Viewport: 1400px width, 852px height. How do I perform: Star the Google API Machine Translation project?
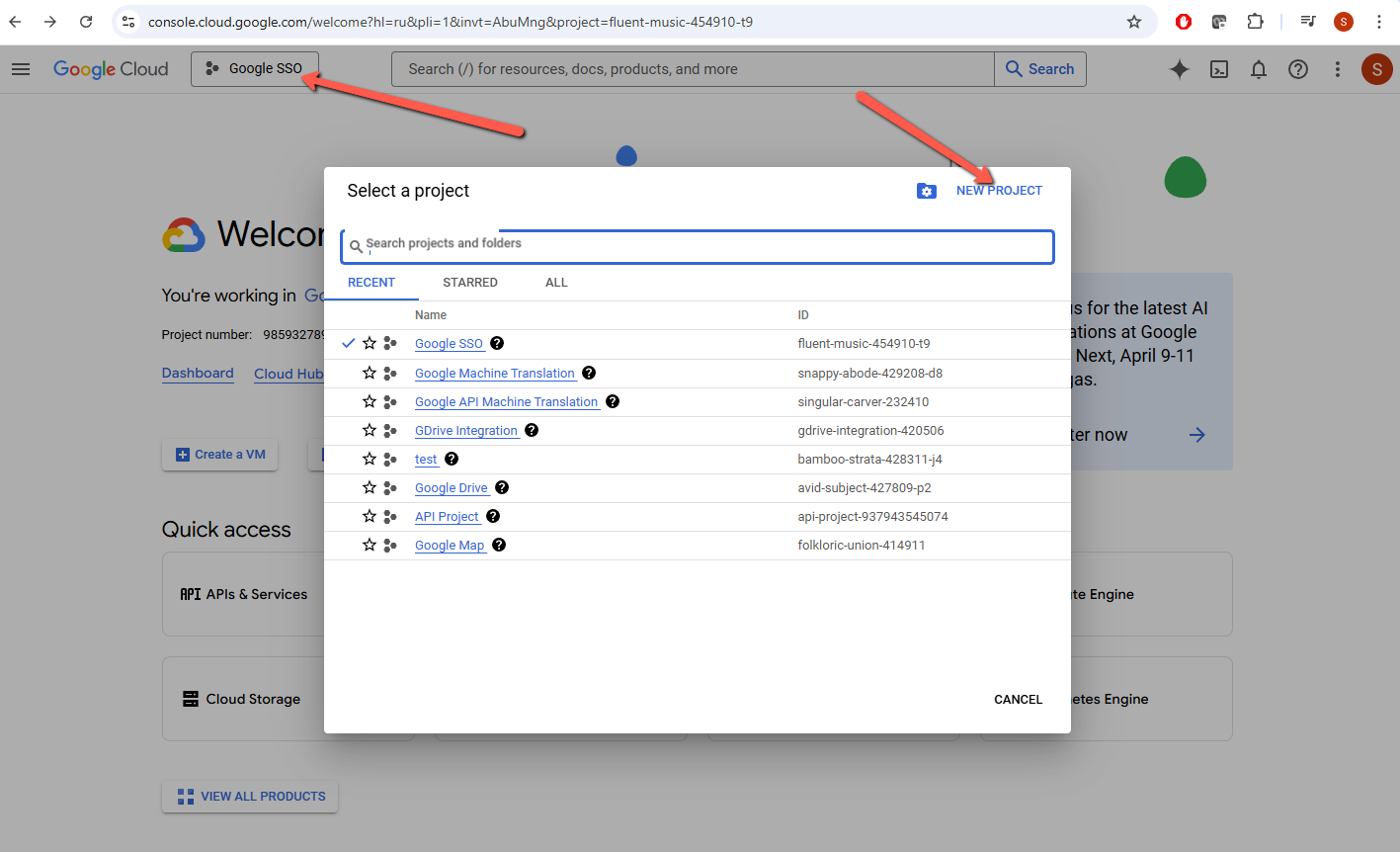coord(370,401)
